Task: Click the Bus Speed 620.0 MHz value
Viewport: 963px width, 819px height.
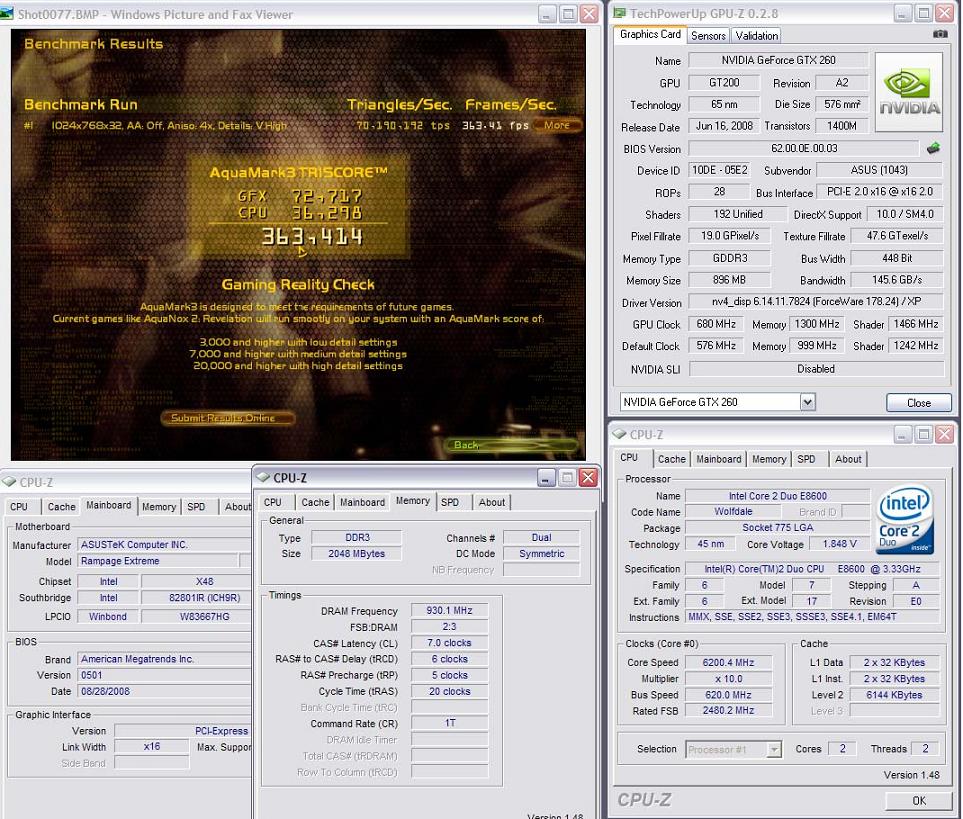Action: (728, 695)
